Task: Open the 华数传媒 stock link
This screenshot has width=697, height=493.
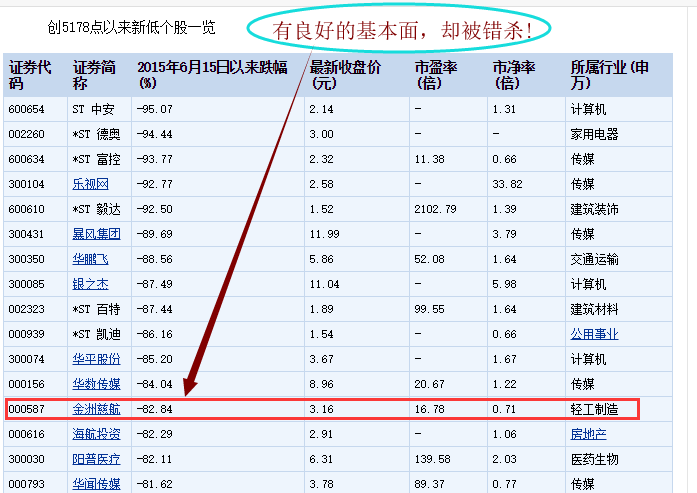Action: pos(96,384)
